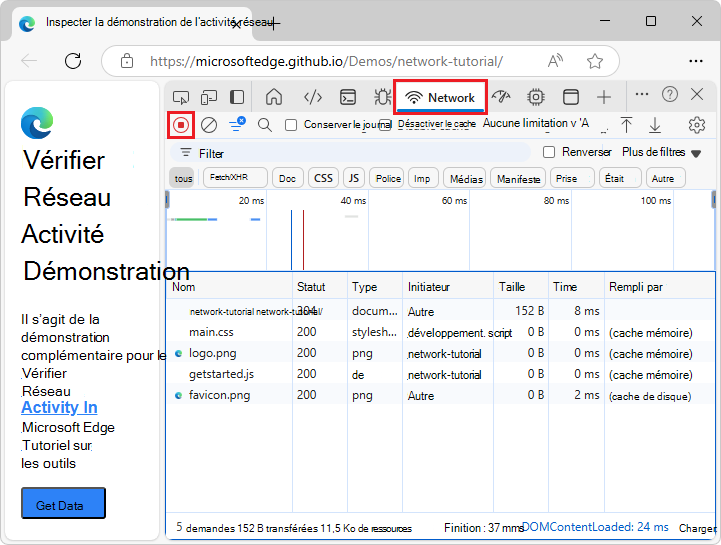Import HAR file upward arrow

(x=626, y=125)
